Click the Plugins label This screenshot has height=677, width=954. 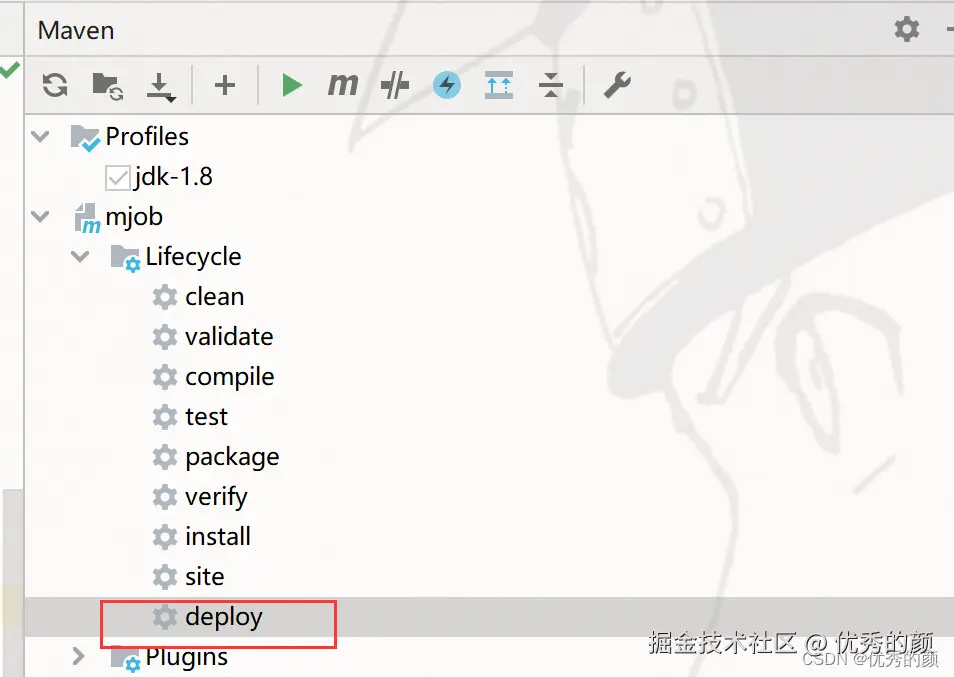point(187,658)
